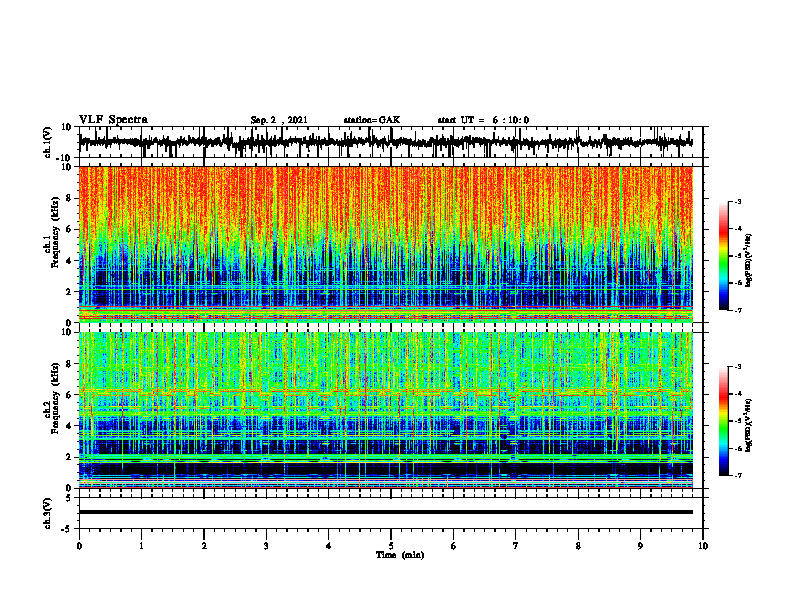The width and height of the screenshot is (792, 612).
Task: Click the 'station=GAK' label
Action: [x=372, y=120]
